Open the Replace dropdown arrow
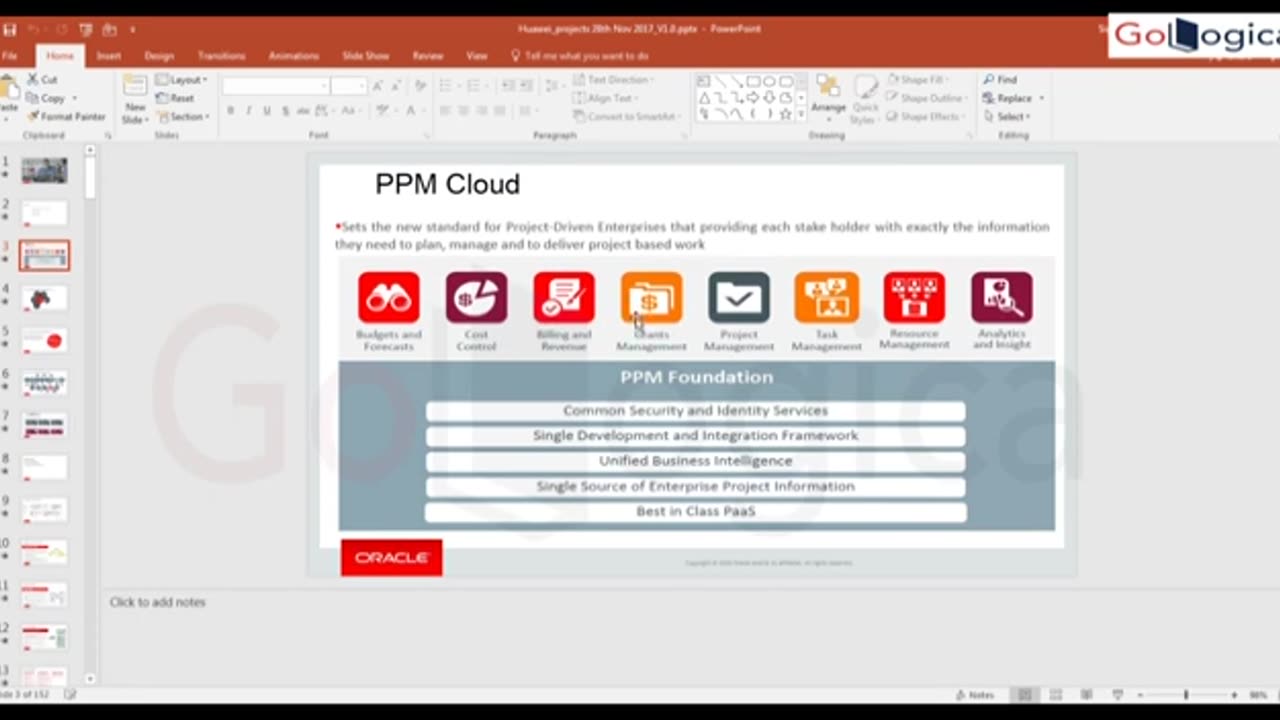Viewport: 1280px width, 720px height. click(x=1041, y=98)
